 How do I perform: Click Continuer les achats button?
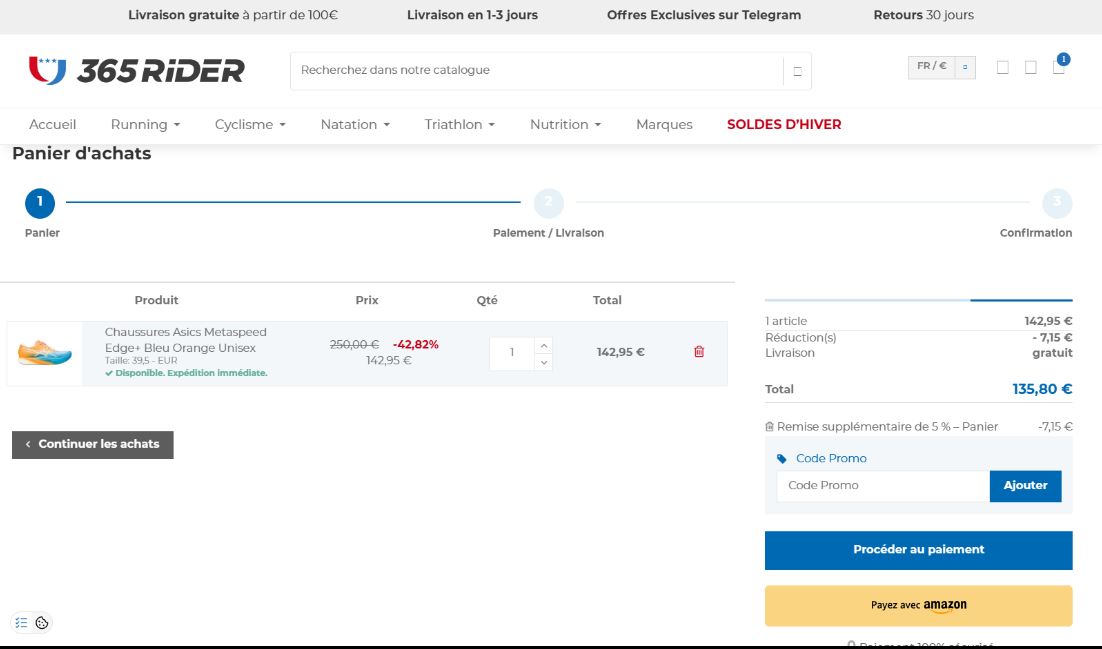(x=93, y=445)
